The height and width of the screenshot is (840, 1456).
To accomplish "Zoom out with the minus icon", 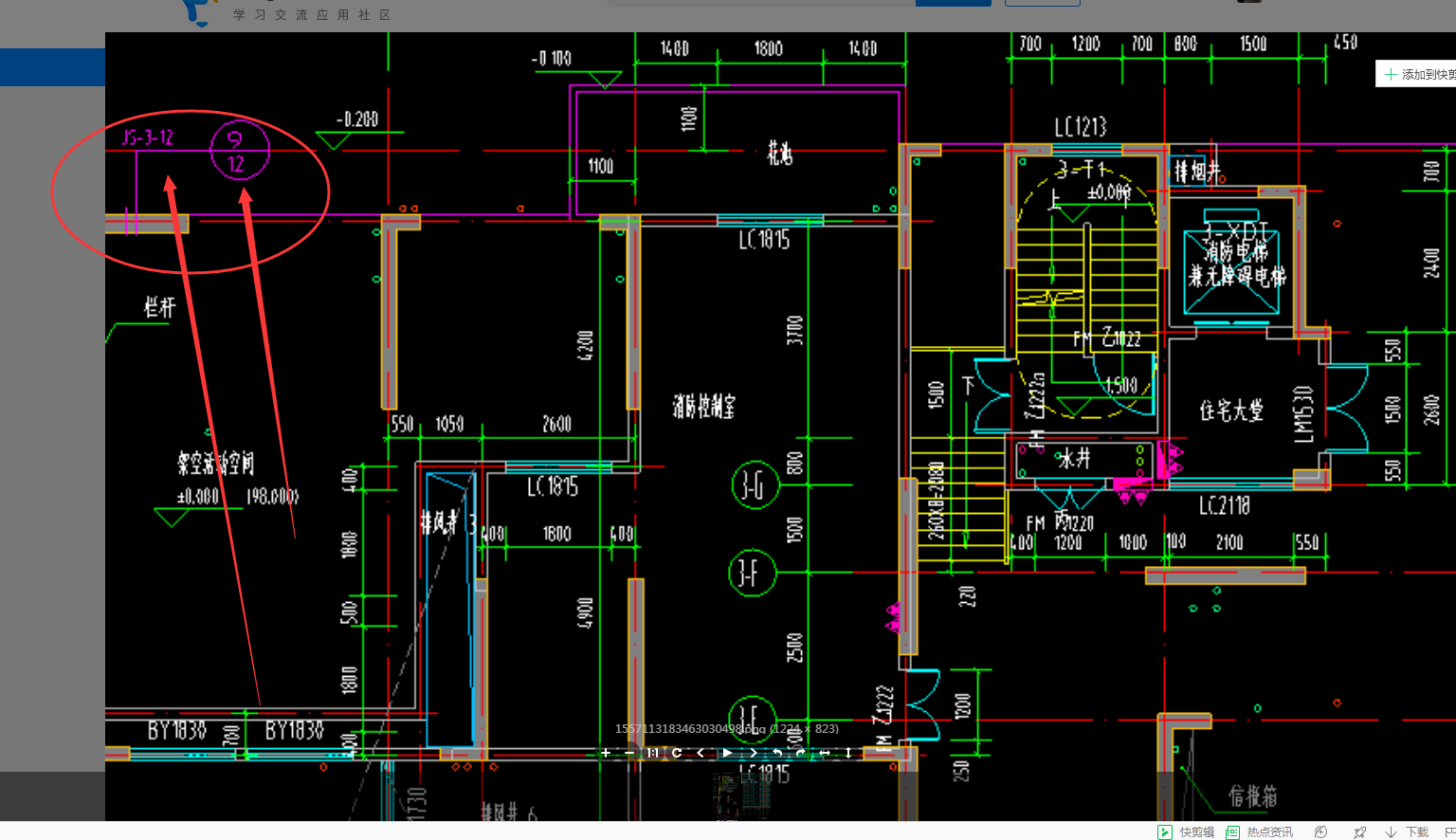I will pyautogui.click(x=629, y=753).
